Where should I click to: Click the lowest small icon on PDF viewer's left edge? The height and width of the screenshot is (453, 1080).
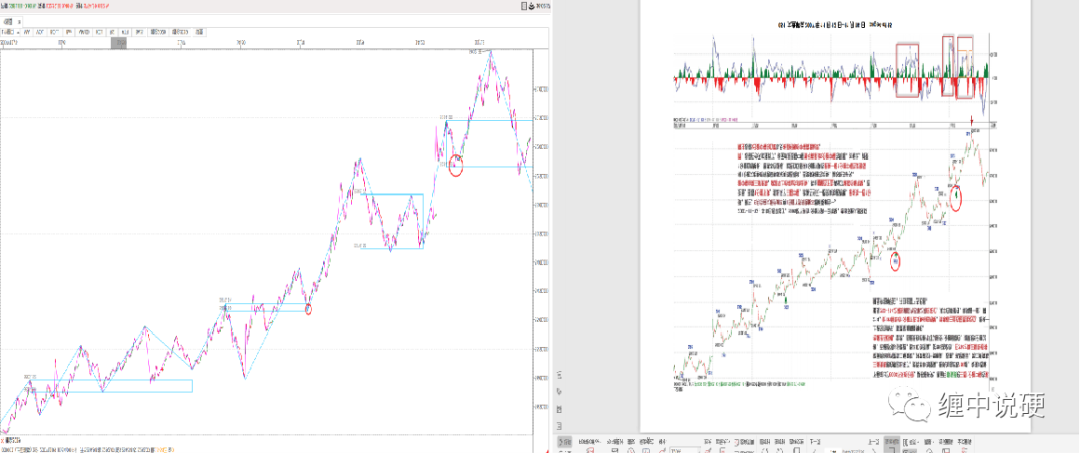click(561, 425)
